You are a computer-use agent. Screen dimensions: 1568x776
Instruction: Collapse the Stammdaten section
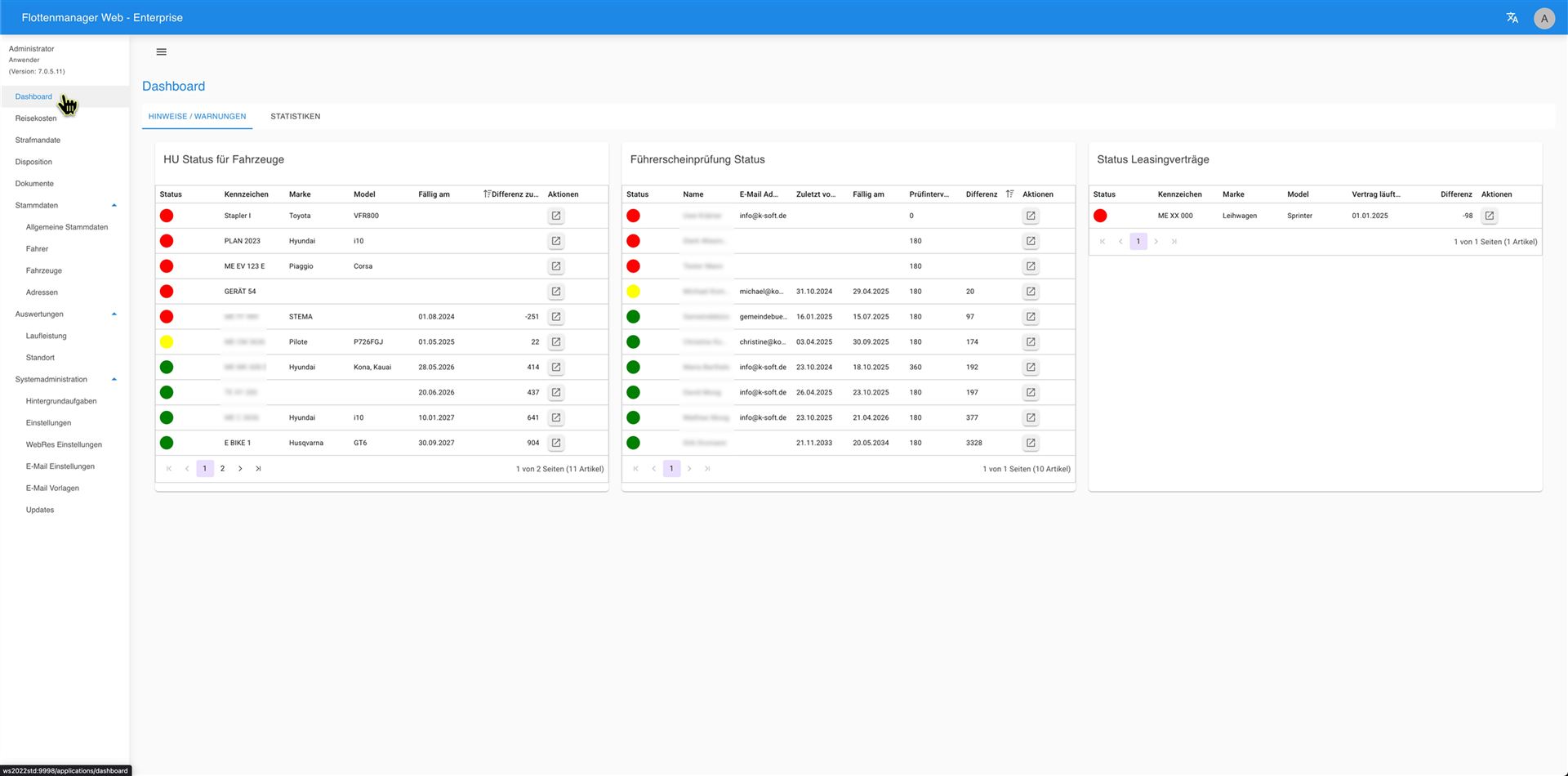click(x=114, y=206)
